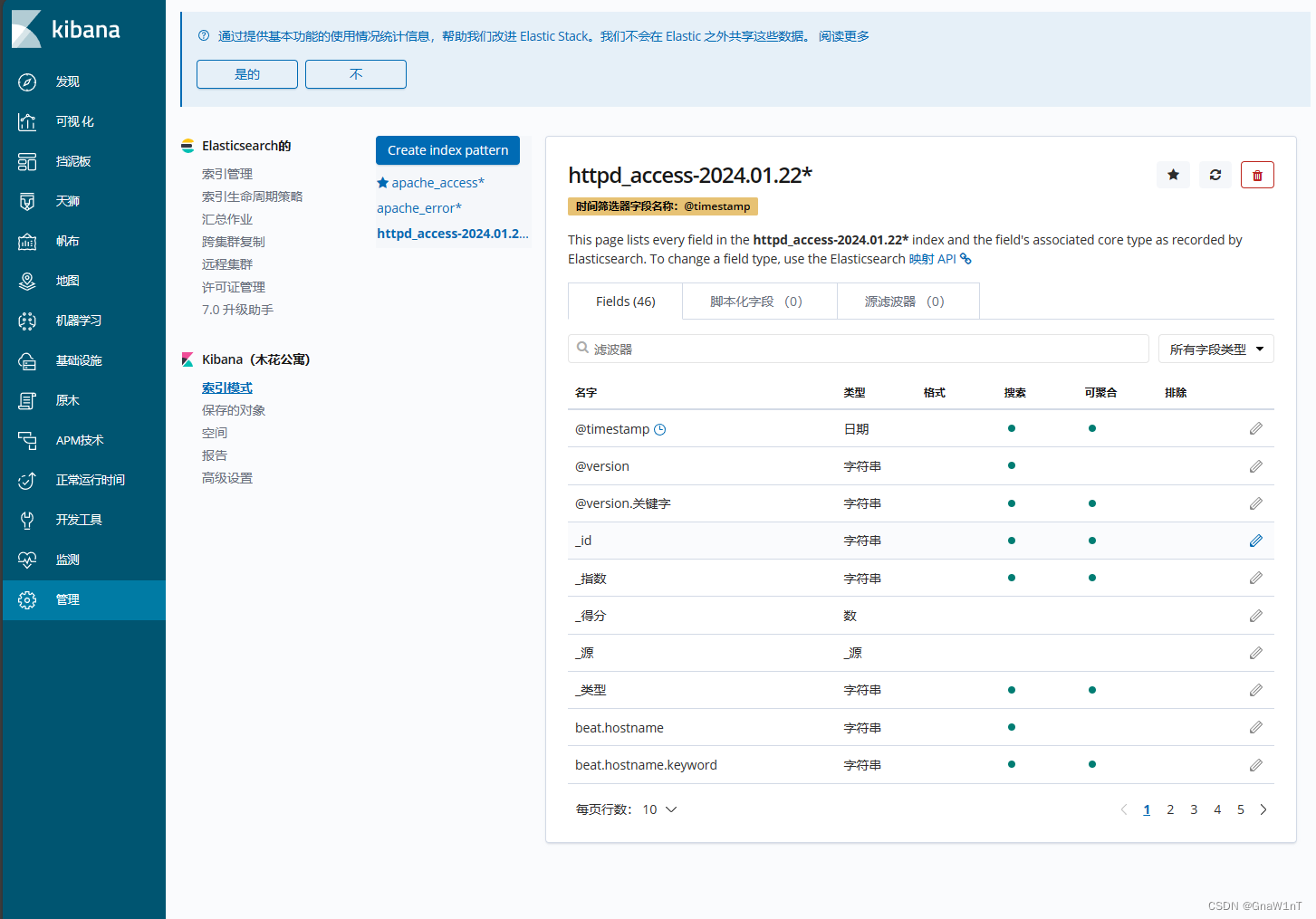The height and width of the screenshot is (919, 1316).
Task: Select the httpd_access-2024.01.2… index pattern
Action: [453, 234]
